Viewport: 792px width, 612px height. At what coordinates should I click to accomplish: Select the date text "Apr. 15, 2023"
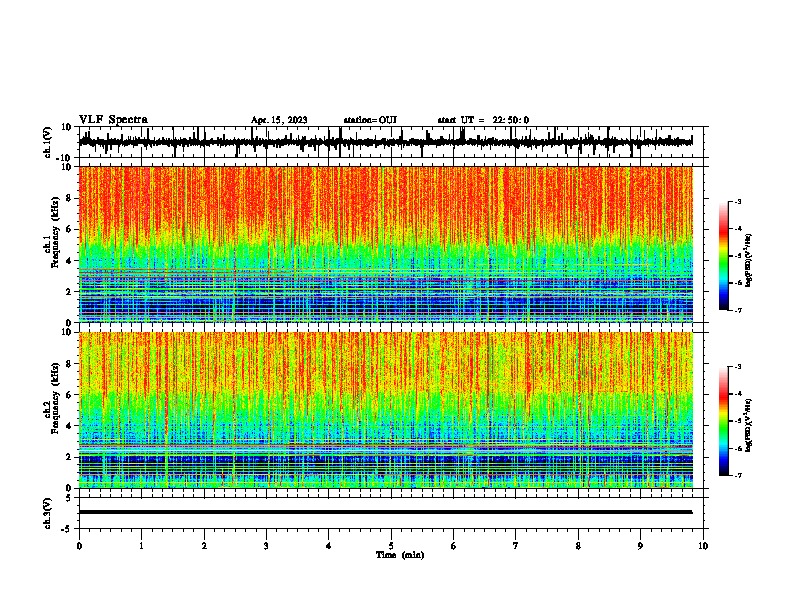pos(279,120)
